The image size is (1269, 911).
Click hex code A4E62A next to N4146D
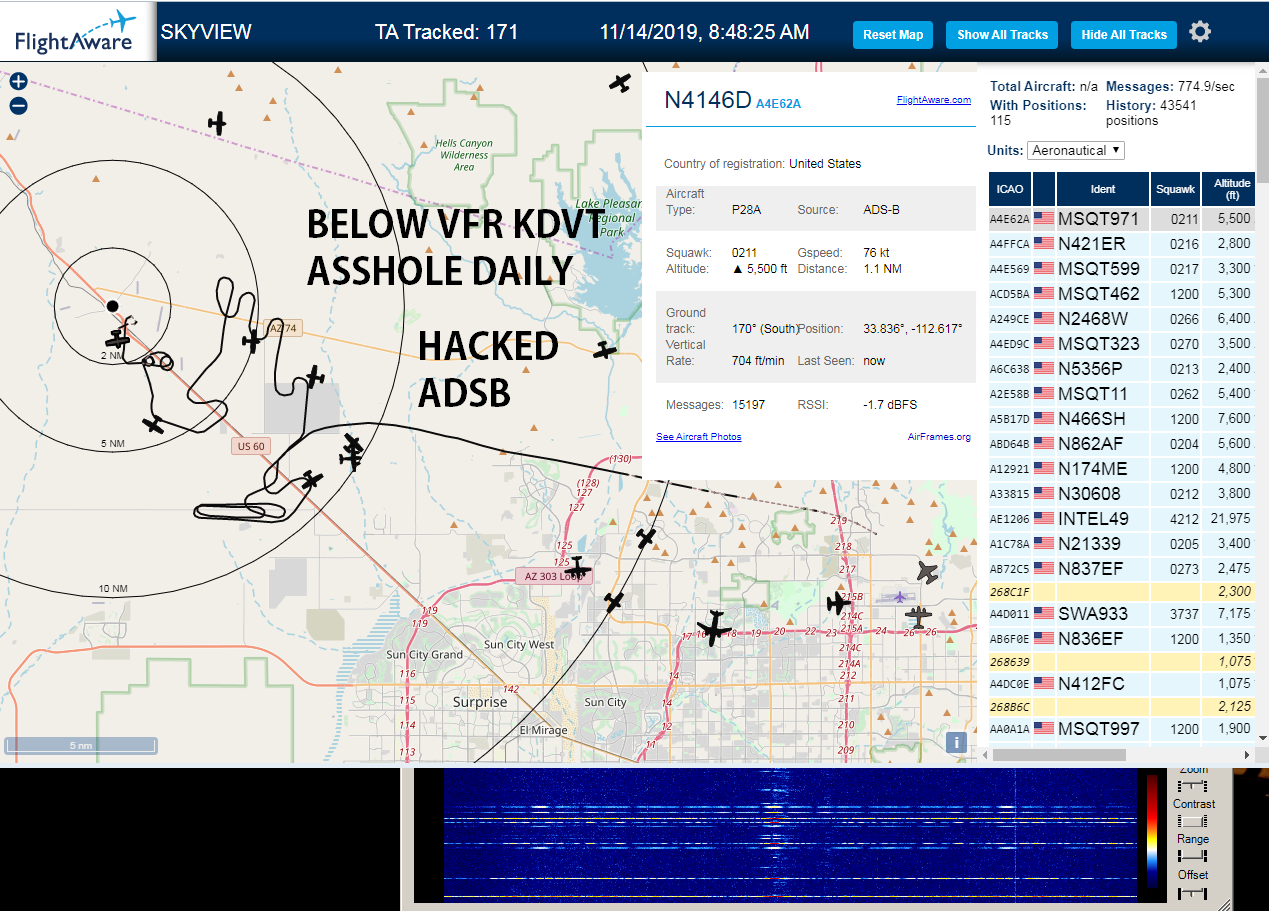778,103
